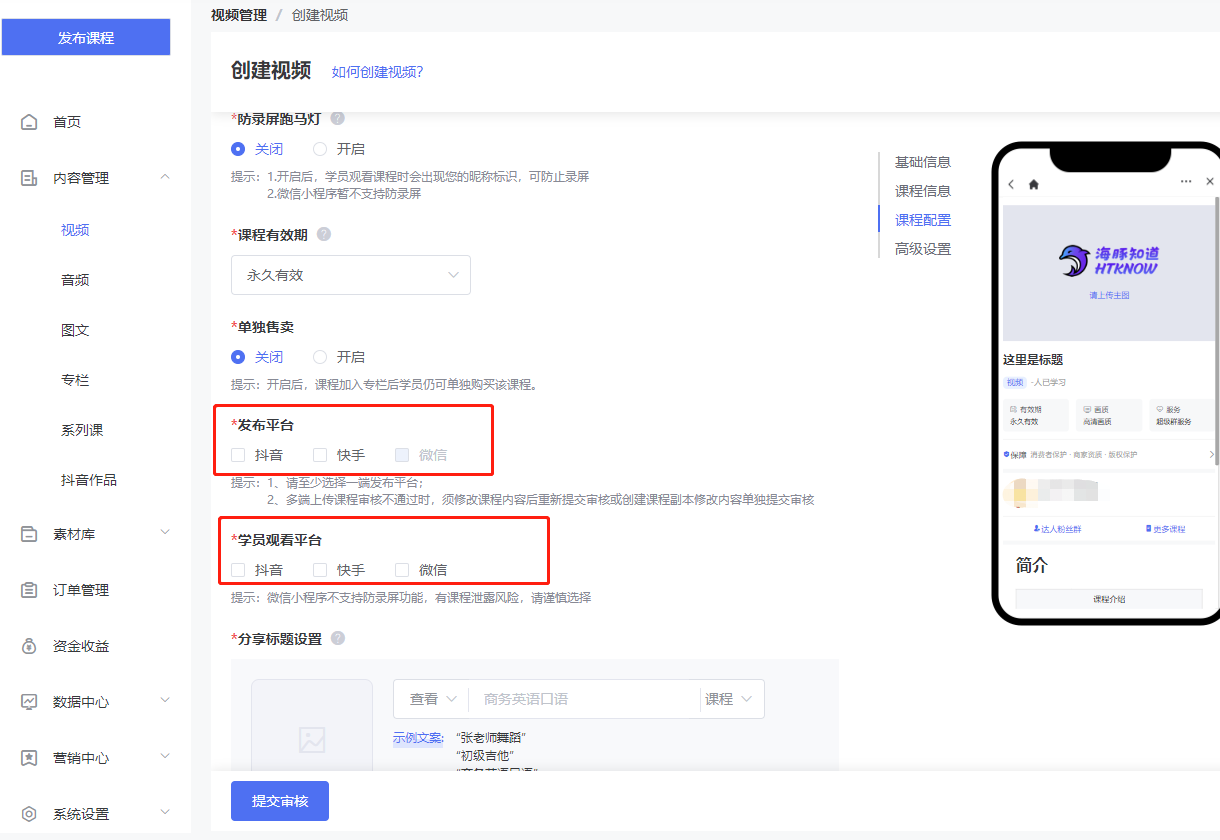Click the 内容管理 sidebar icon
This screenshot has width=1220, height=840.
(x=29, y=178)
